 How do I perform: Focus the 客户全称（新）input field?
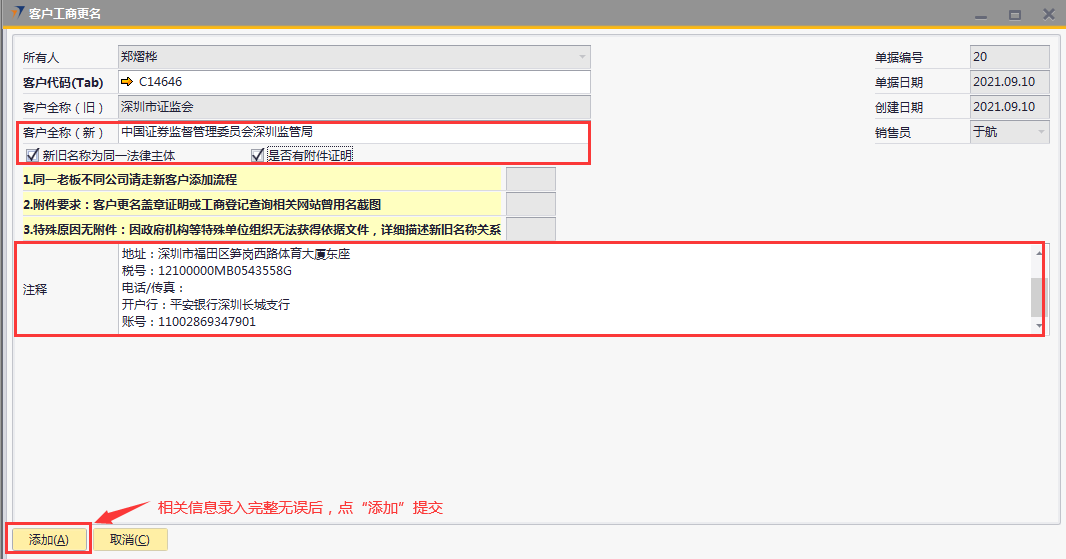[x=353, y=131]
